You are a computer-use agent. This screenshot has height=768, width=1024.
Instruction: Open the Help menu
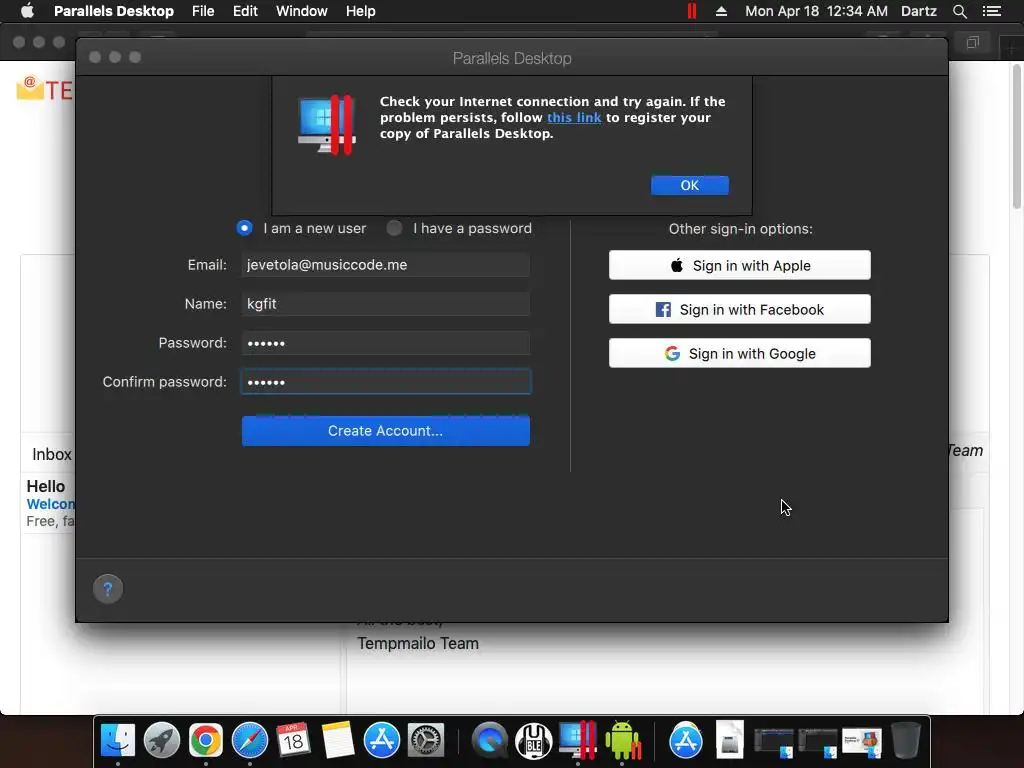click(360, 11)
